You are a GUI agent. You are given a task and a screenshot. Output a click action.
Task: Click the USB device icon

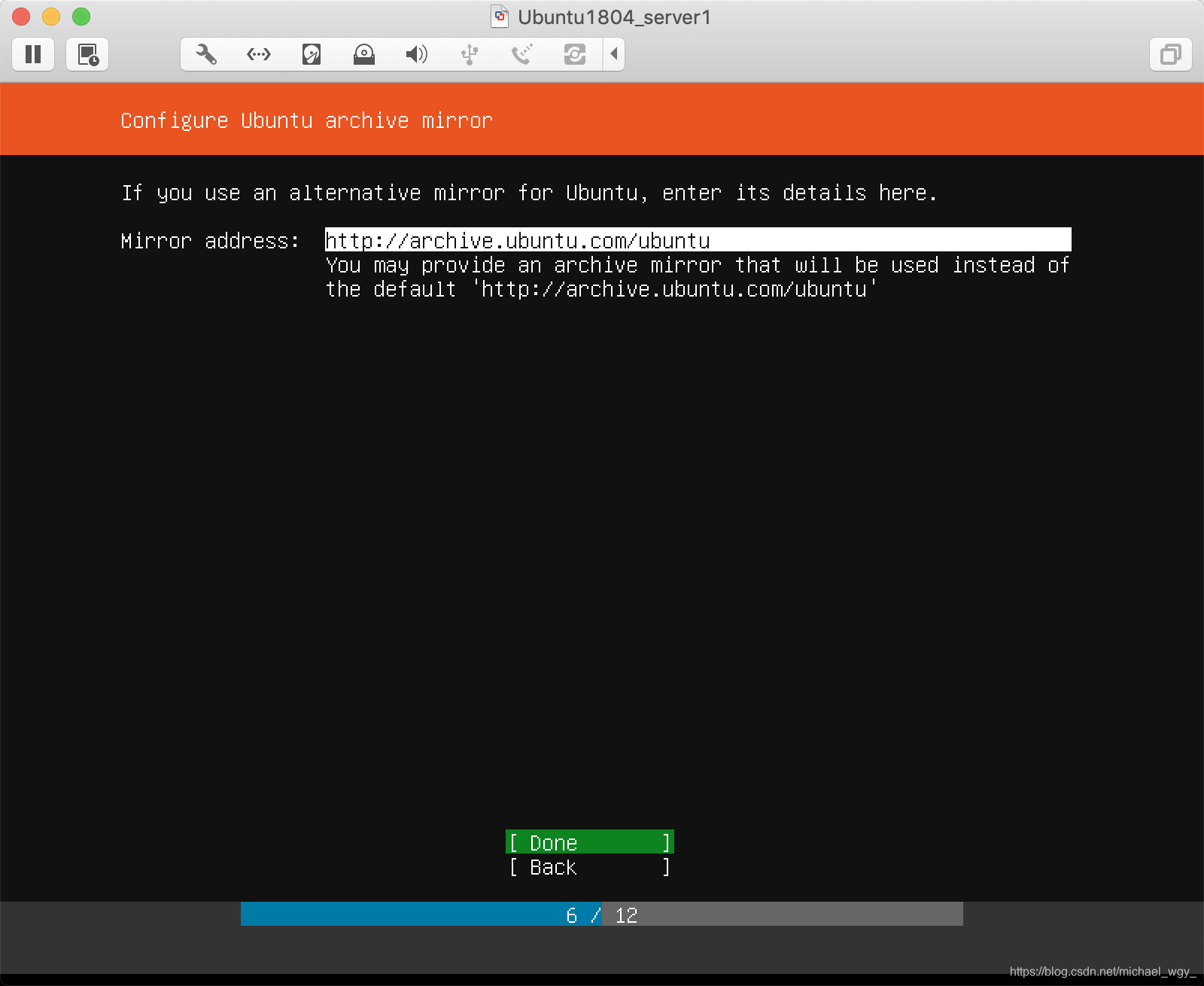[470, 54]
